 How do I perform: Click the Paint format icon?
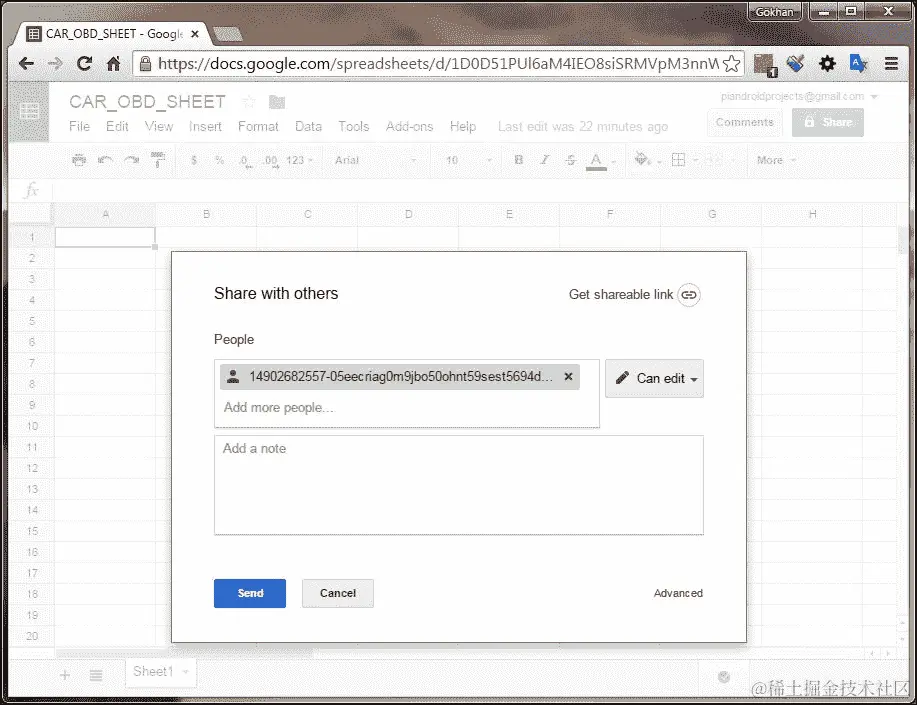[x=158, y=160]
